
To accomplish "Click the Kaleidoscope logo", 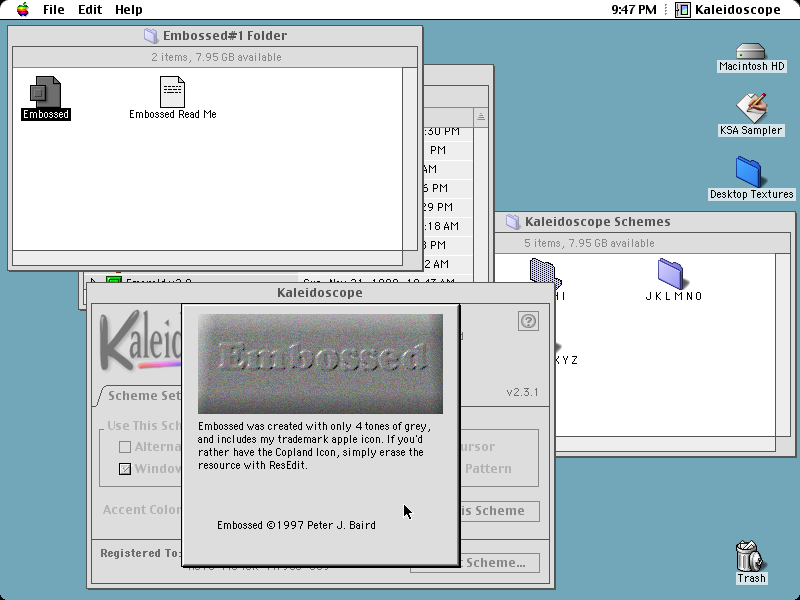I will (140, 341).
